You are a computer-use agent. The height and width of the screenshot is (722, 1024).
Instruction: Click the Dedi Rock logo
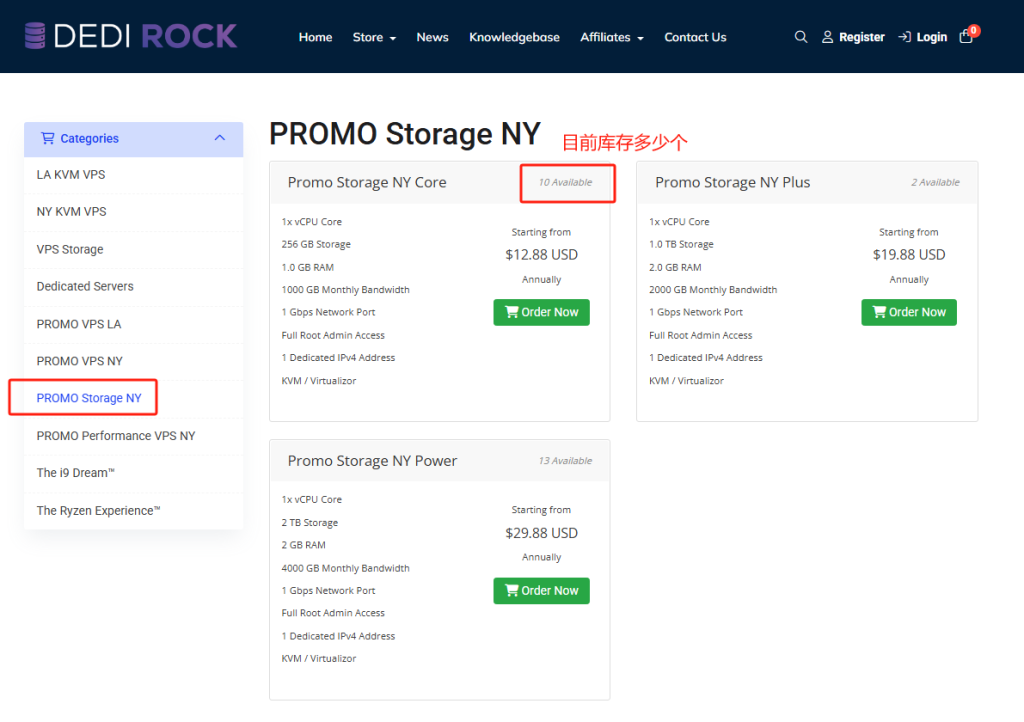tap(131, 36)
